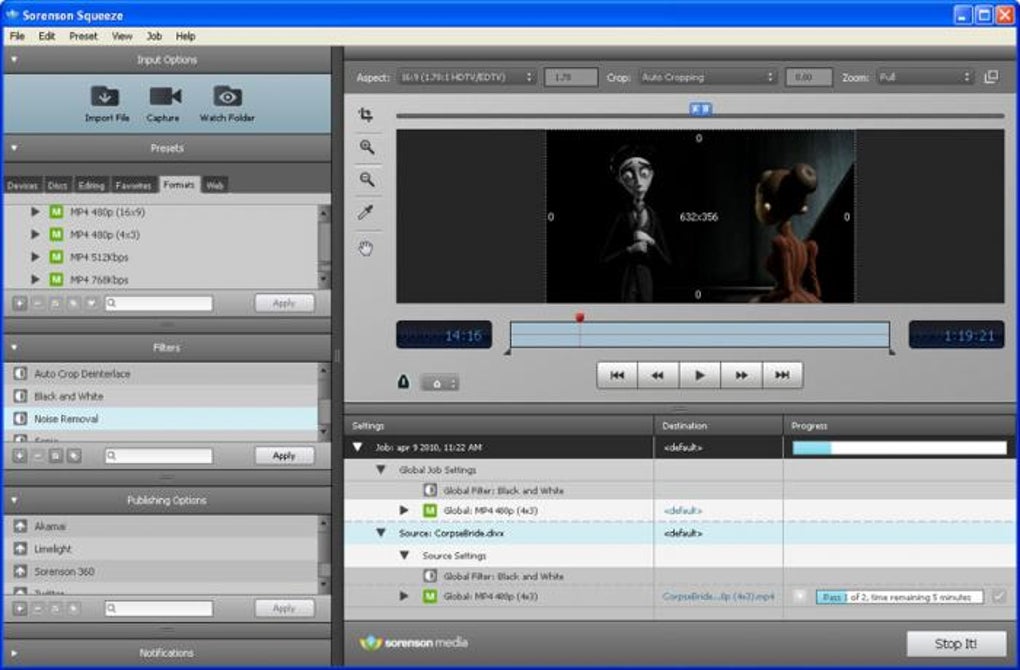Collapse the Global Job Settings node
Viewport: 1020px width, 670px height.
click(381, 469)
